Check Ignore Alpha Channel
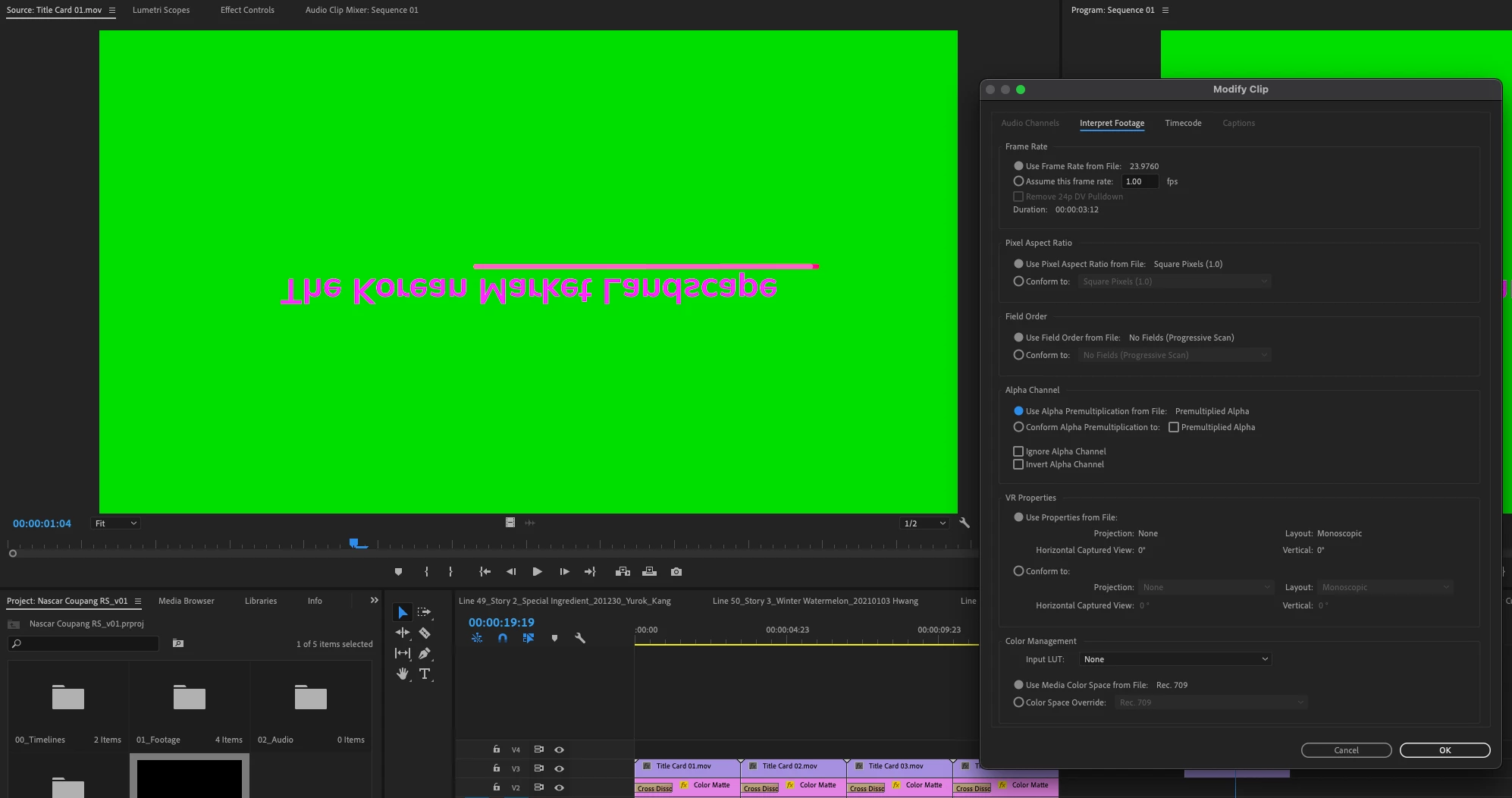The image size is (1512, 798). point(1018,451)
